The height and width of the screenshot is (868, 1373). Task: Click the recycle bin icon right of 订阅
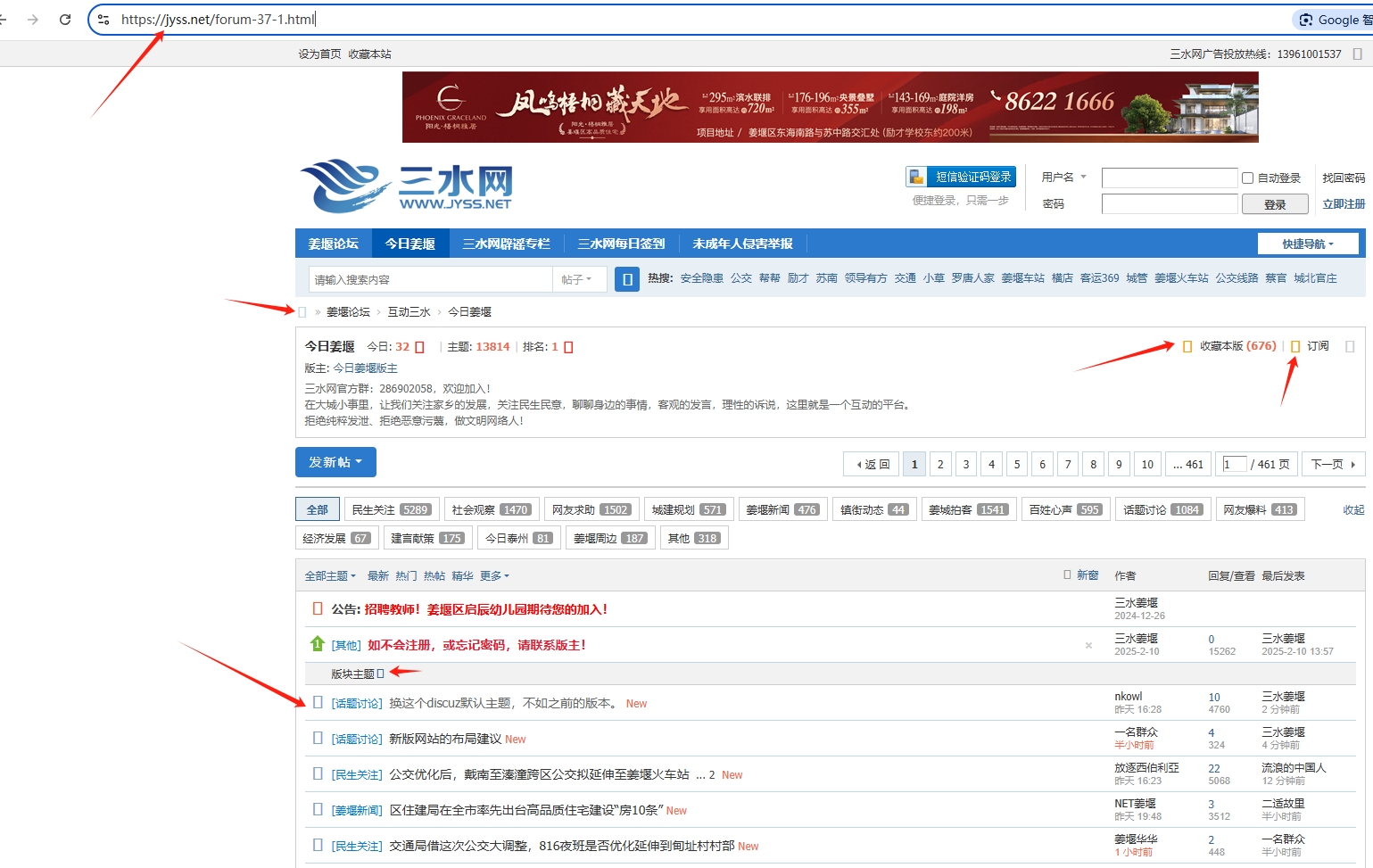(x=1350, y=346)
